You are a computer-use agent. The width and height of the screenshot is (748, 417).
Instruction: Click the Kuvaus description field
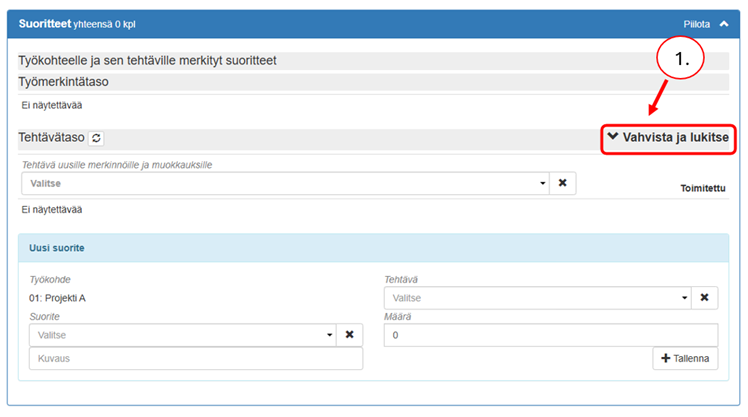[x=195, y=358]
